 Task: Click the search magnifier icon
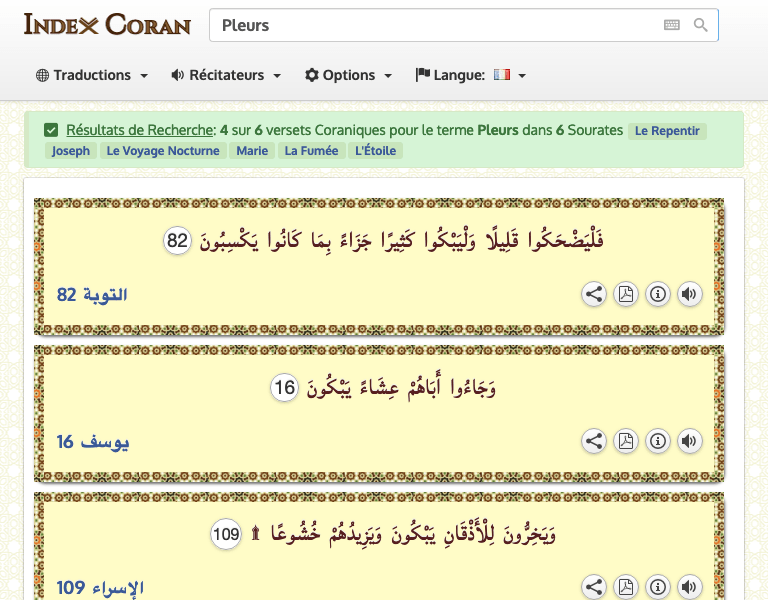pyautogui.click(x=701, y=25)
